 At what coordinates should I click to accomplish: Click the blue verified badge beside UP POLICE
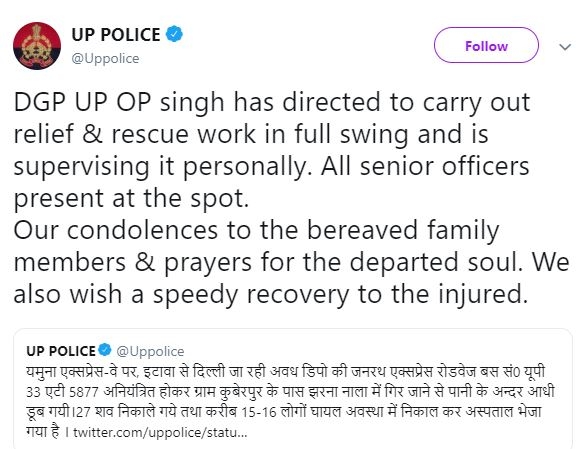174,34
